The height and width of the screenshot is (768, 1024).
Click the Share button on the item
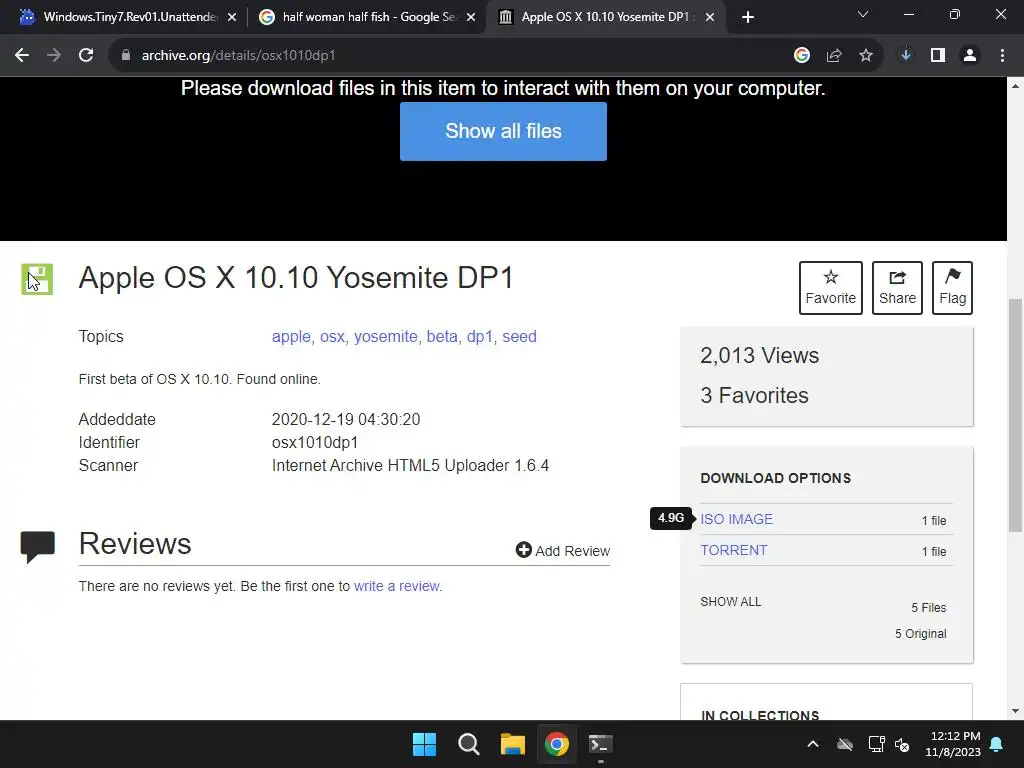tap(897, 288)
